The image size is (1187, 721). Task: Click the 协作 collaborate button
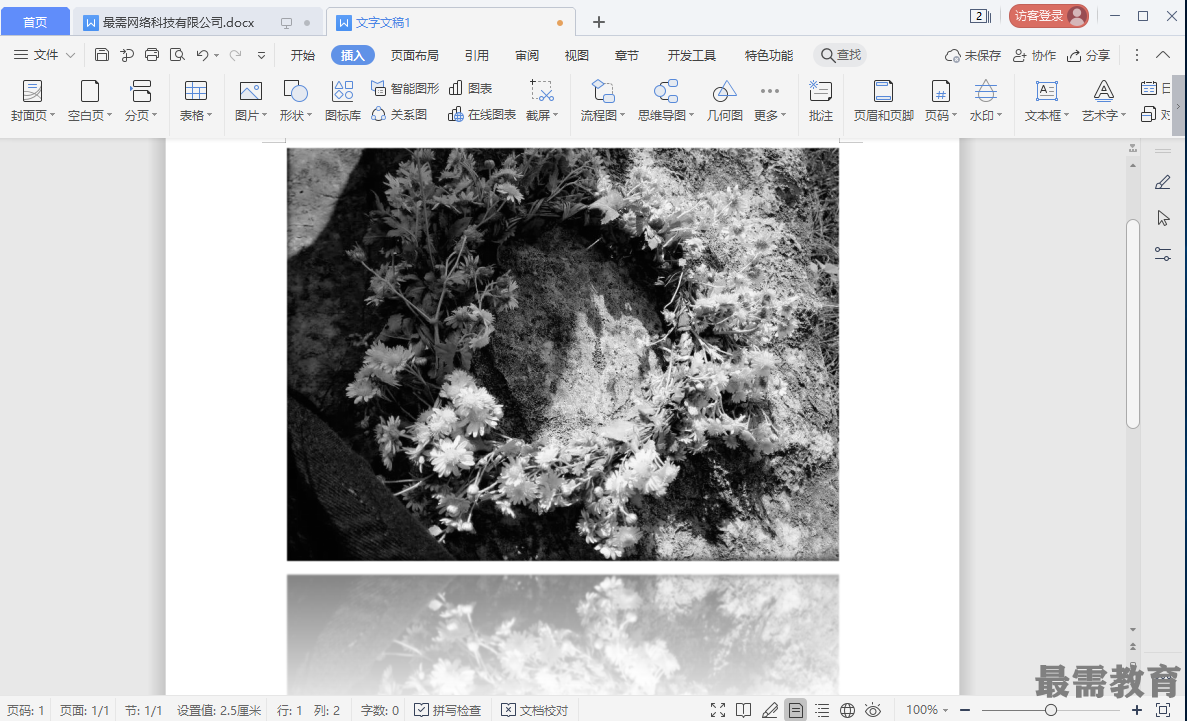click(x=1034, y=55)
